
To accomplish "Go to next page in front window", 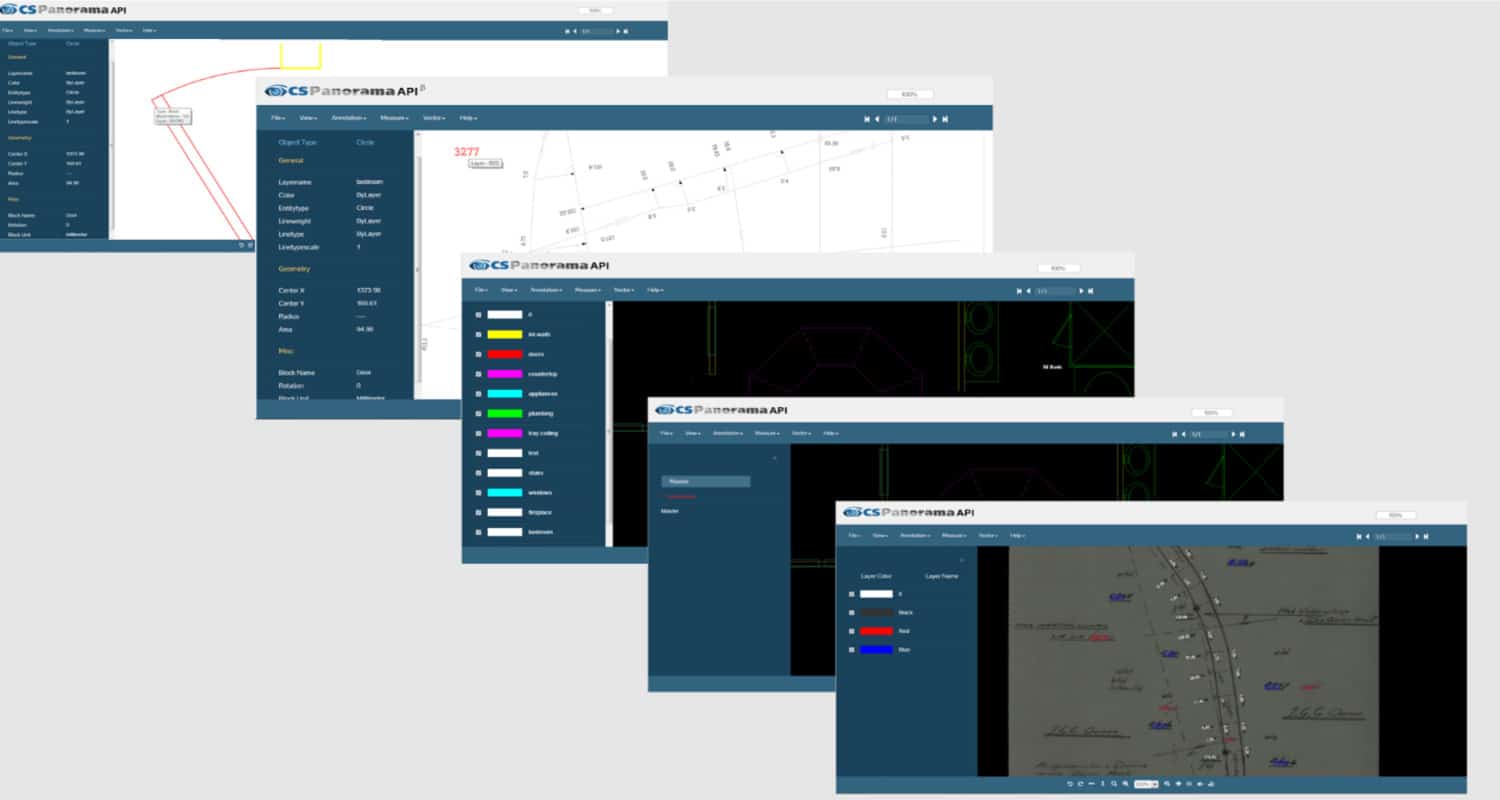I will point(1417,536).
